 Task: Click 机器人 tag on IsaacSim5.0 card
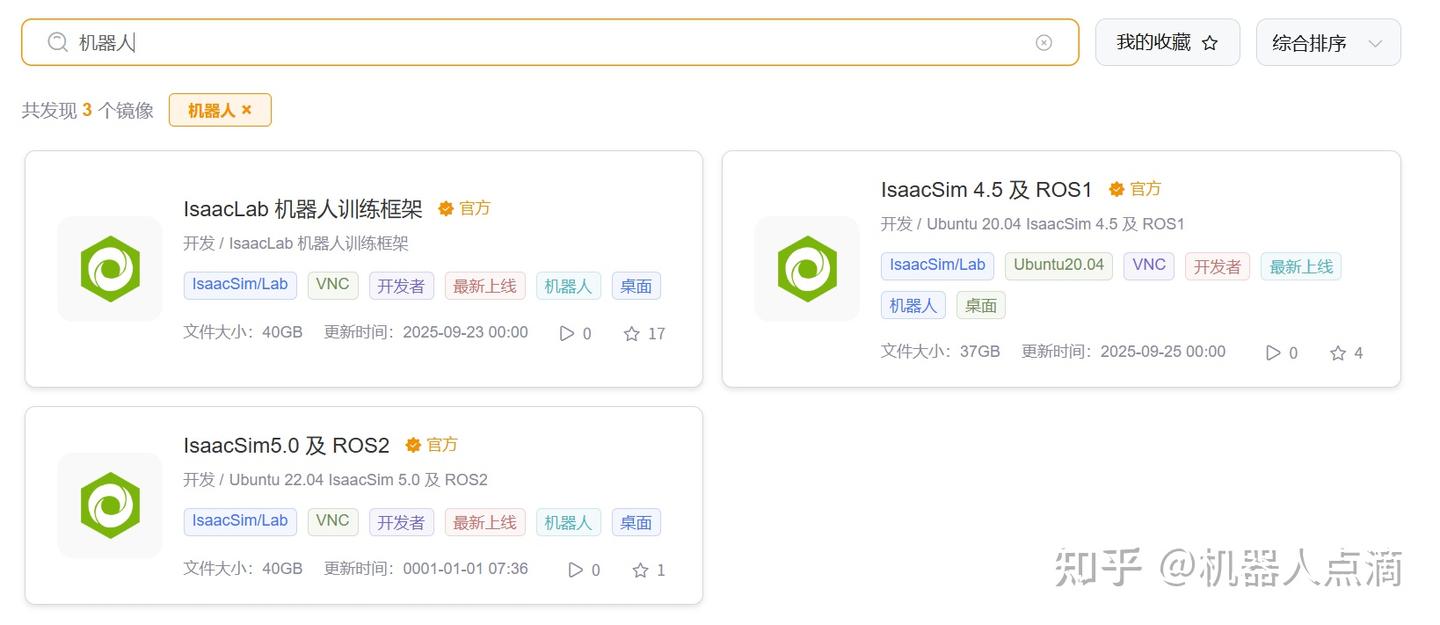568,522
